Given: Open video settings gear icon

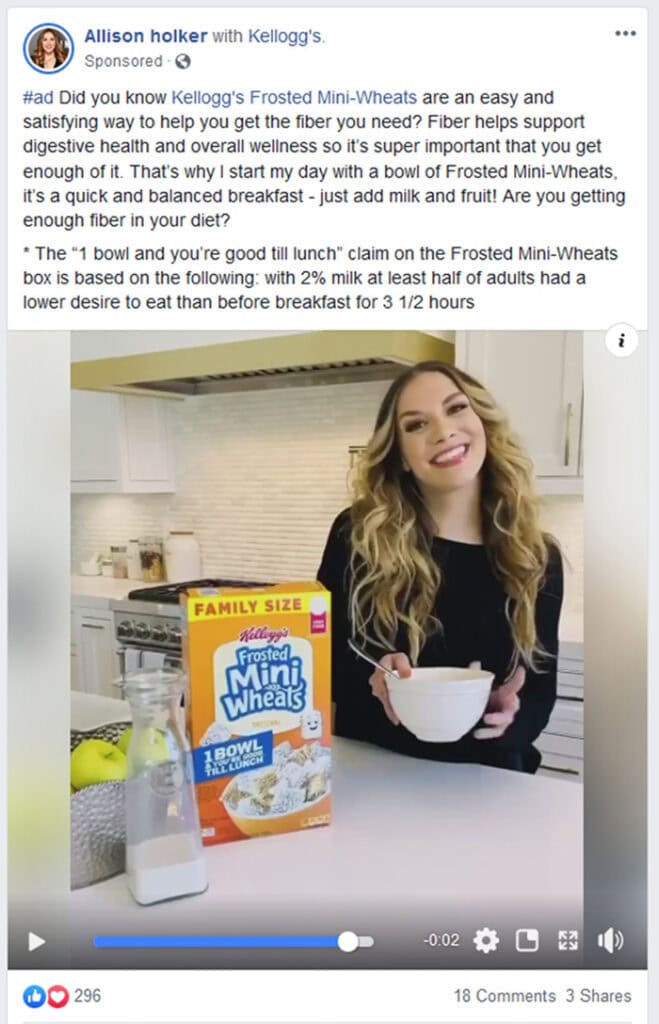Looking at the screenshot, I should [x=486, y=940].
